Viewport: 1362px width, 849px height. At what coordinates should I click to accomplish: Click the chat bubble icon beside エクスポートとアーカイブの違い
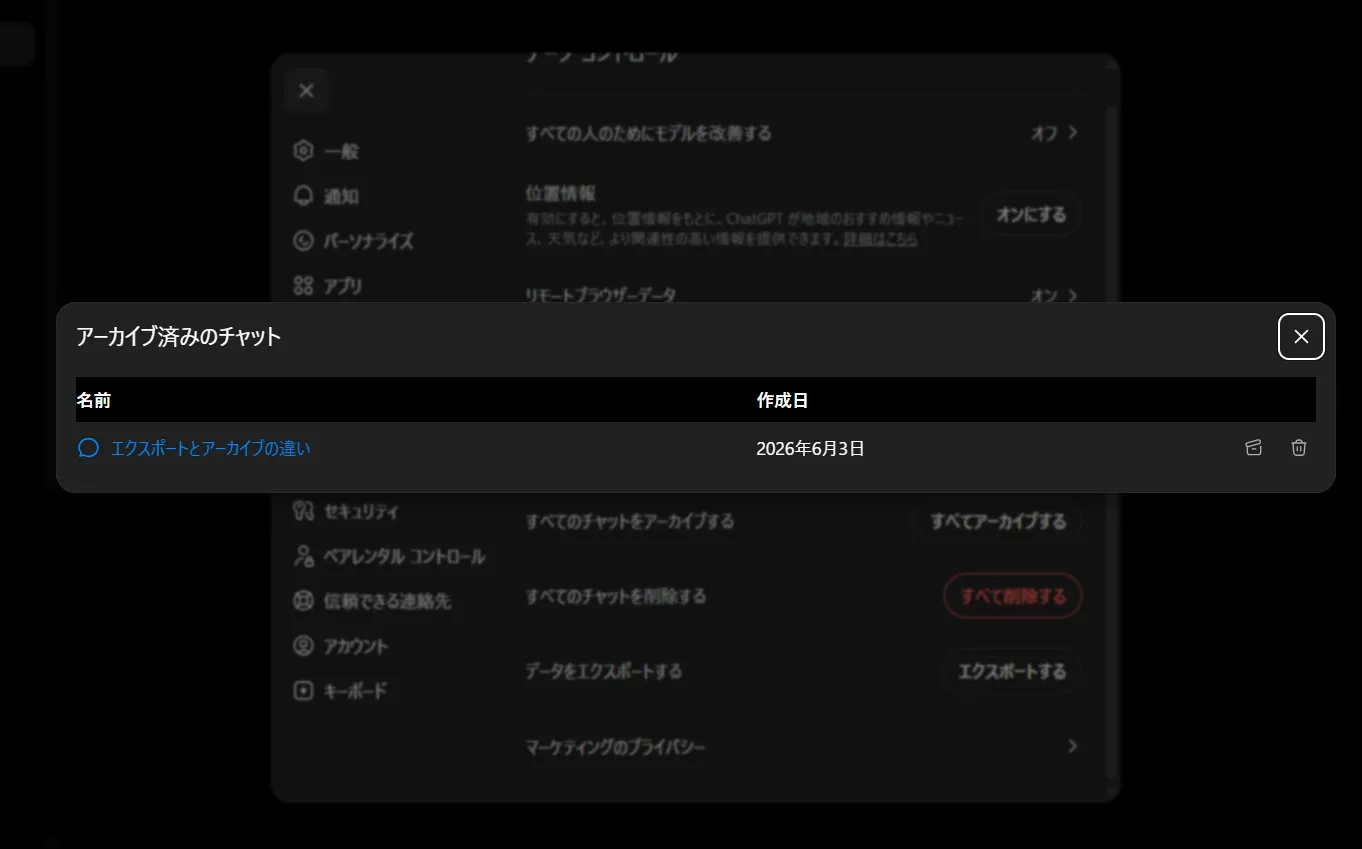(x=88, y=448)
